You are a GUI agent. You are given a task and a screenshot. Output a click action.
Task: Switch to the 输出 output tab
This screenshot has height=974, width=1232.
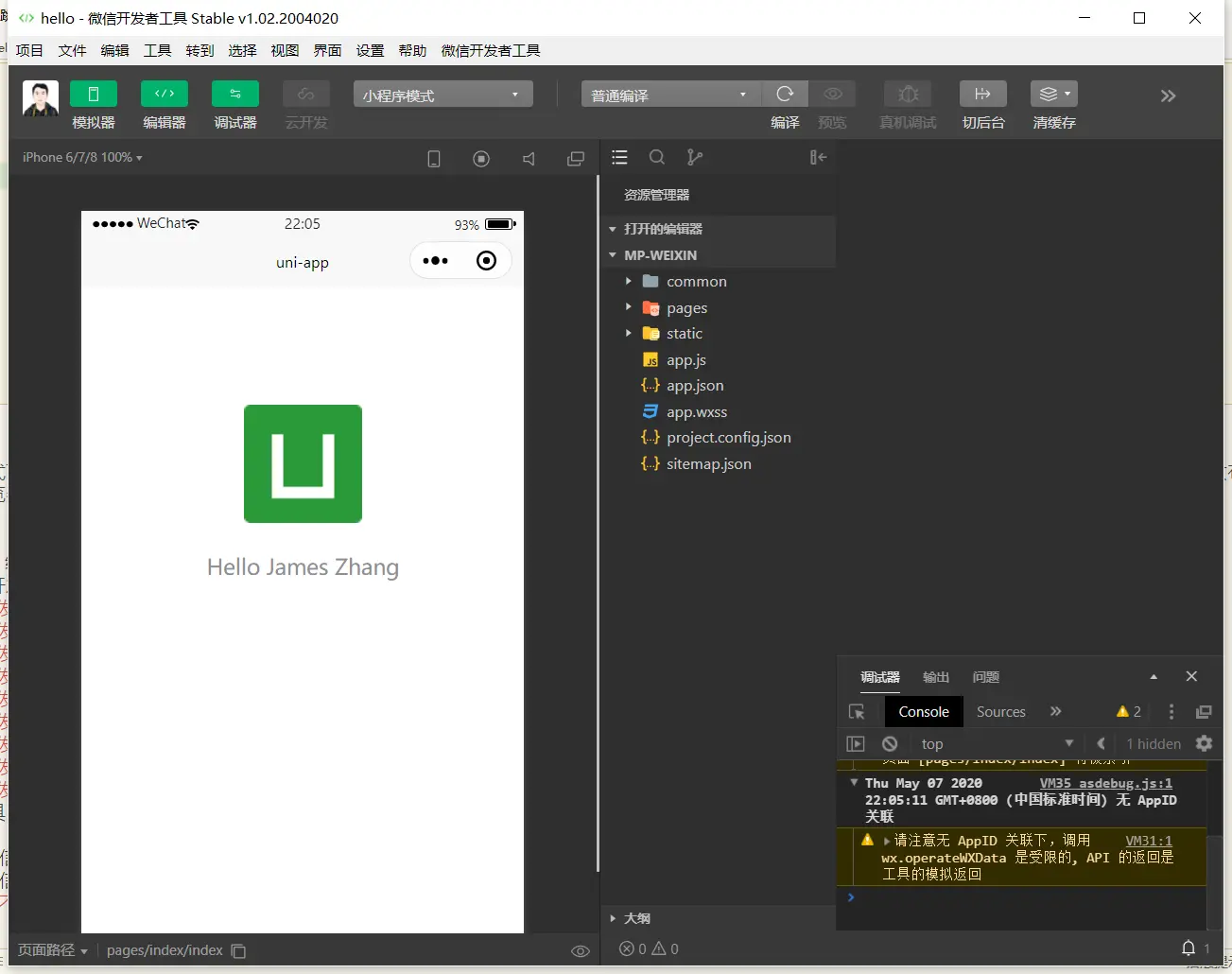(936, 677)
